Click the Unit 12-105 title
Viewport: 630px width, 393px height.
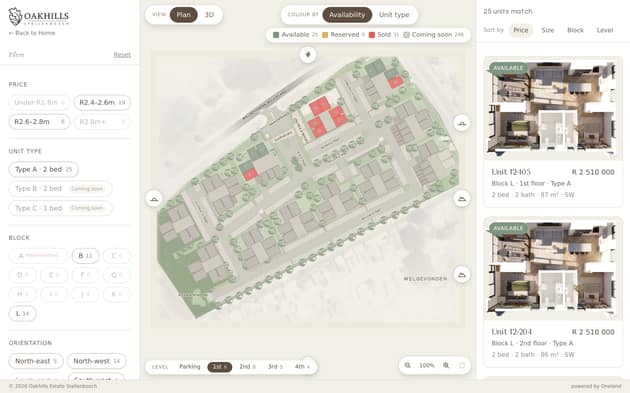[x=511, y=172]
